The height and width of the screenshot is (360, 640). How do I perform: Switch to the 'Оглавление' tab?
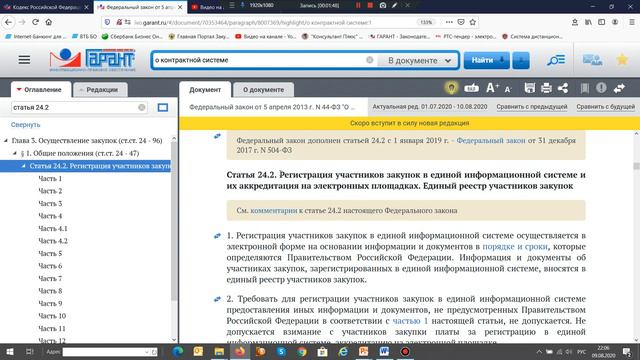click(41, 89)
